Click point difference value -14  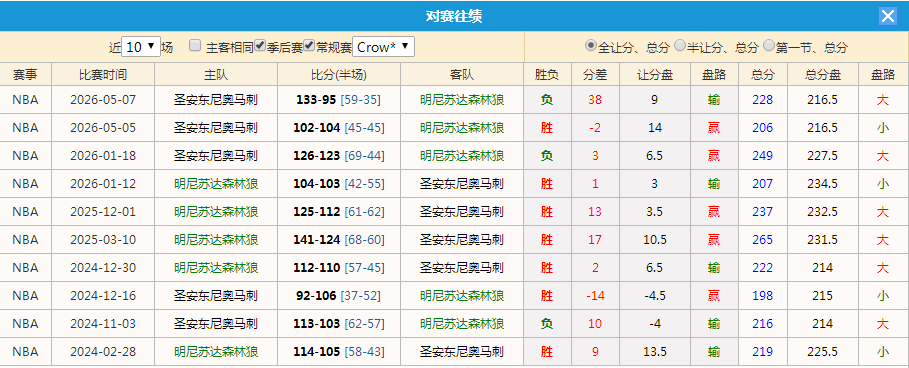(x=595, y=296)
